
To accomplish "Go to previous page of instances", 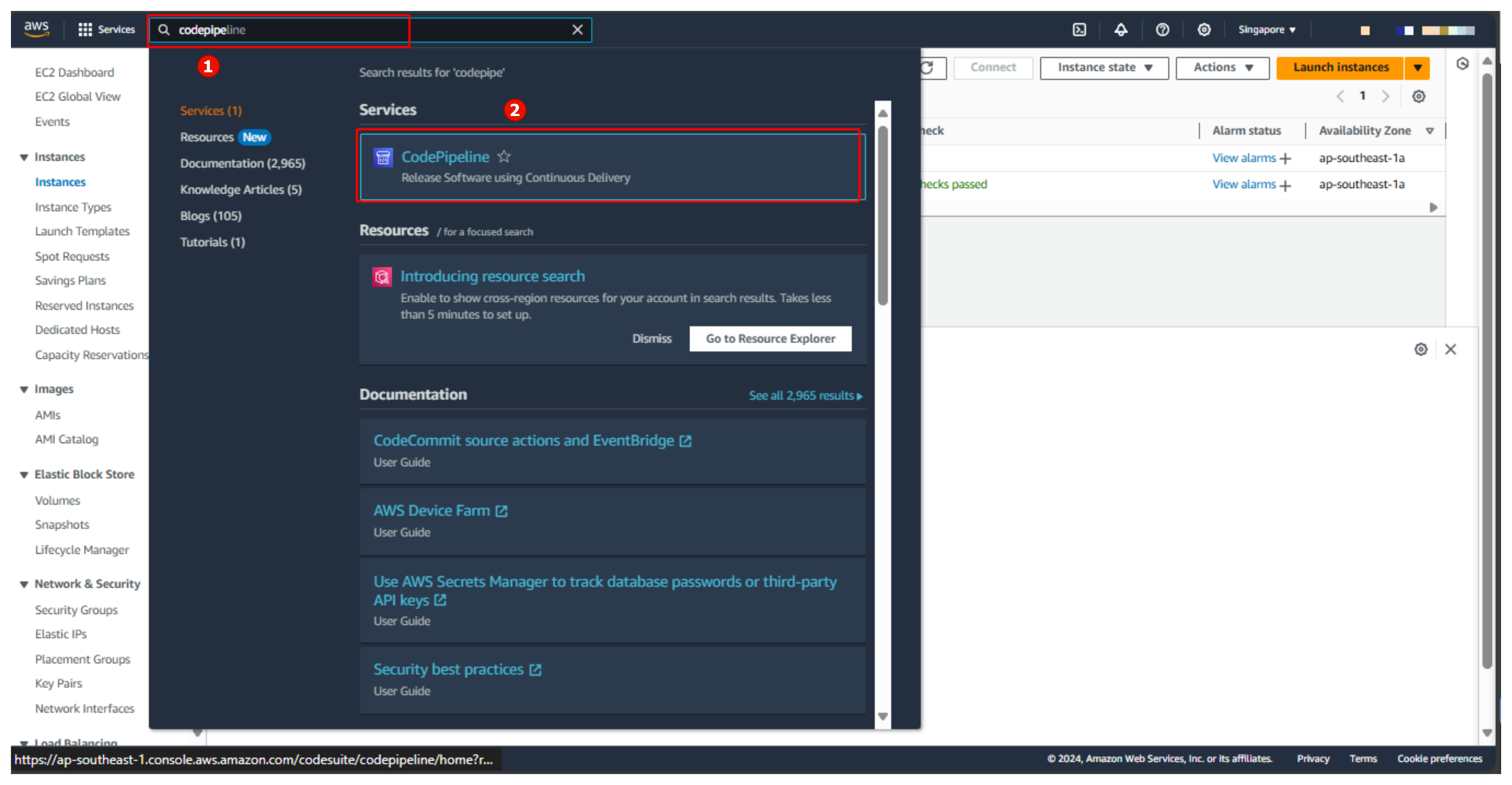I will point(1340,96).
